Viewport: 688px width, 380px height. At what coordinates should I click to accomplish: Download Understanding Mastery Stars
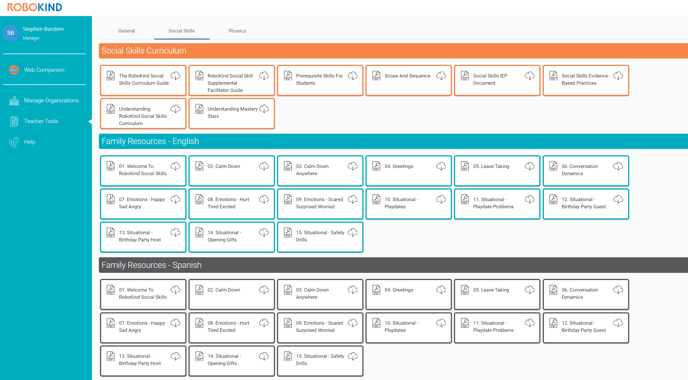point(264,109)
